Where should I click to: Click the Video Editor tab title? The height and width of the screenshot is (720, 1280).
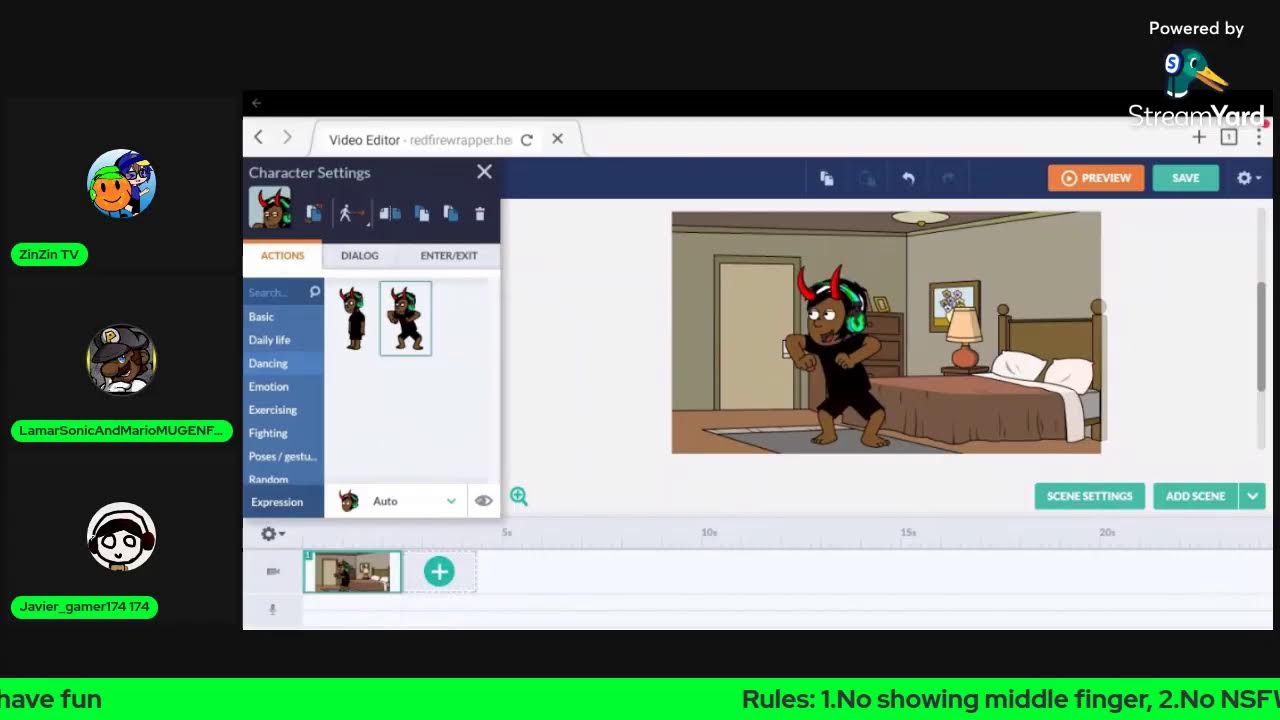tap(420, 140)
